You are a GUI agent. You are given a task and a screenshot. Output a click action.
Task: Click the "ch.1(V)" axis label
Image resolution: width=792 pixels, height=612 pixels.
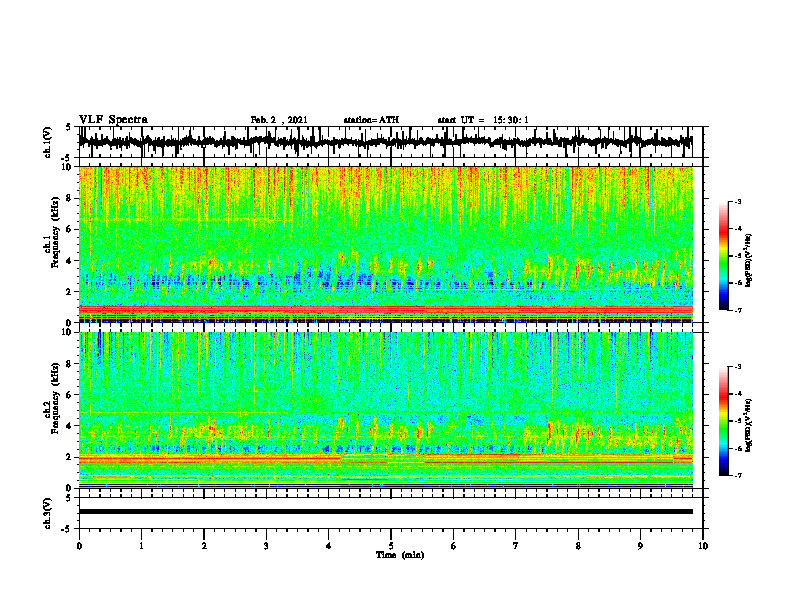[x=48, y=142]
